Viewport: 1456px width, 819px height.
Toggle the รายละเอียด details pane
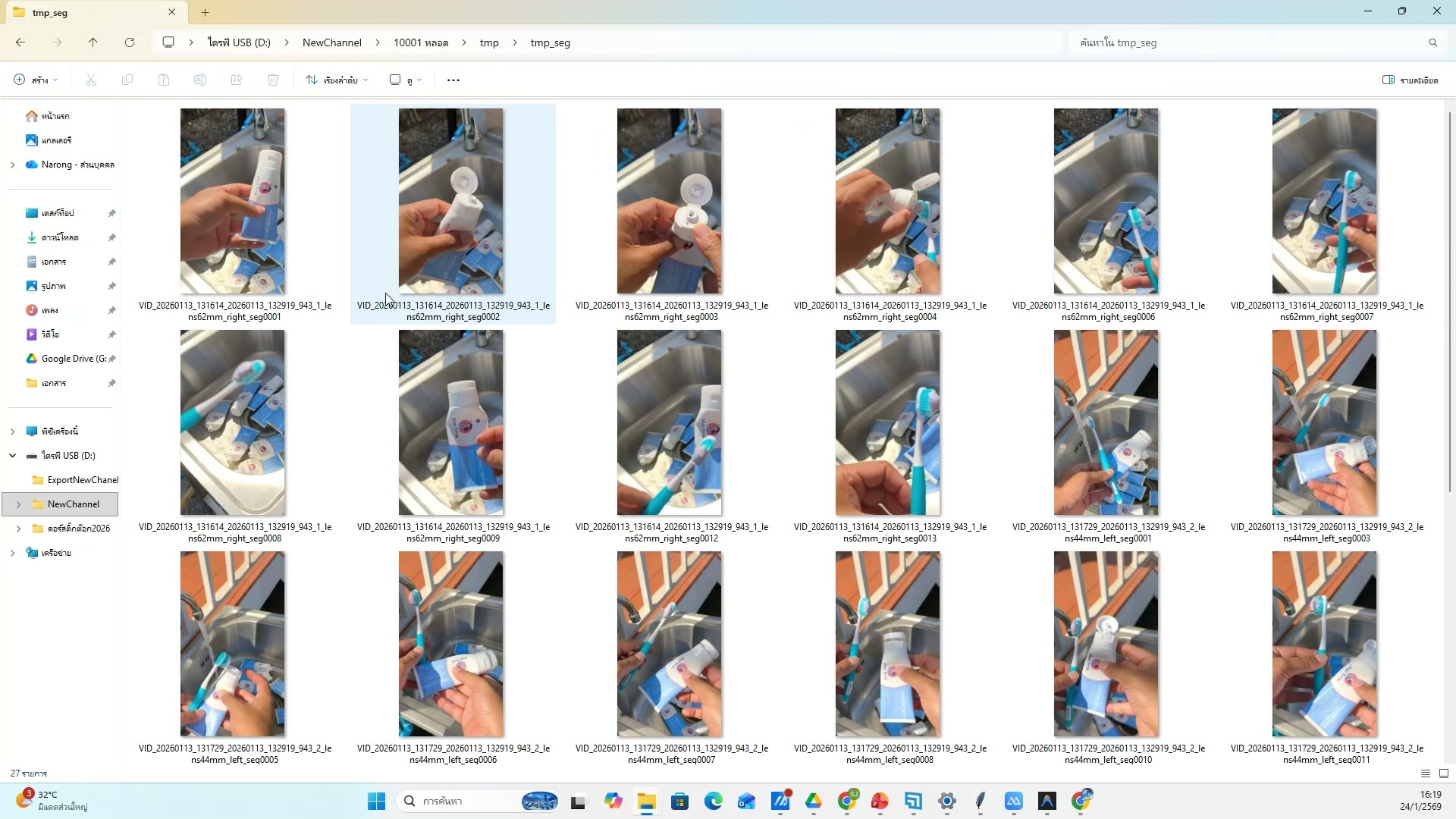pos(1410,80)
